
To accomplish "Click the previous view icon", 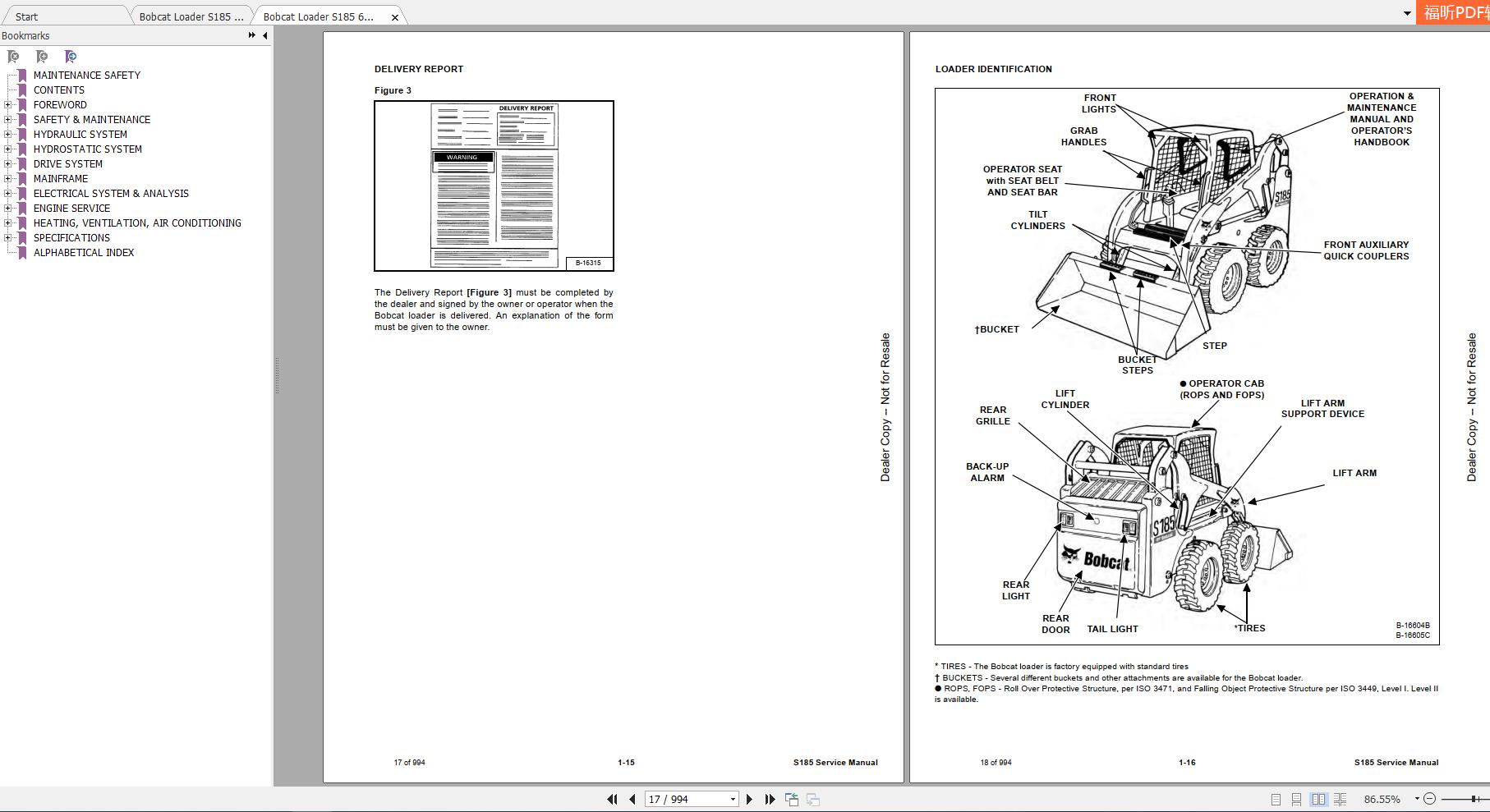I will [793, 798].
